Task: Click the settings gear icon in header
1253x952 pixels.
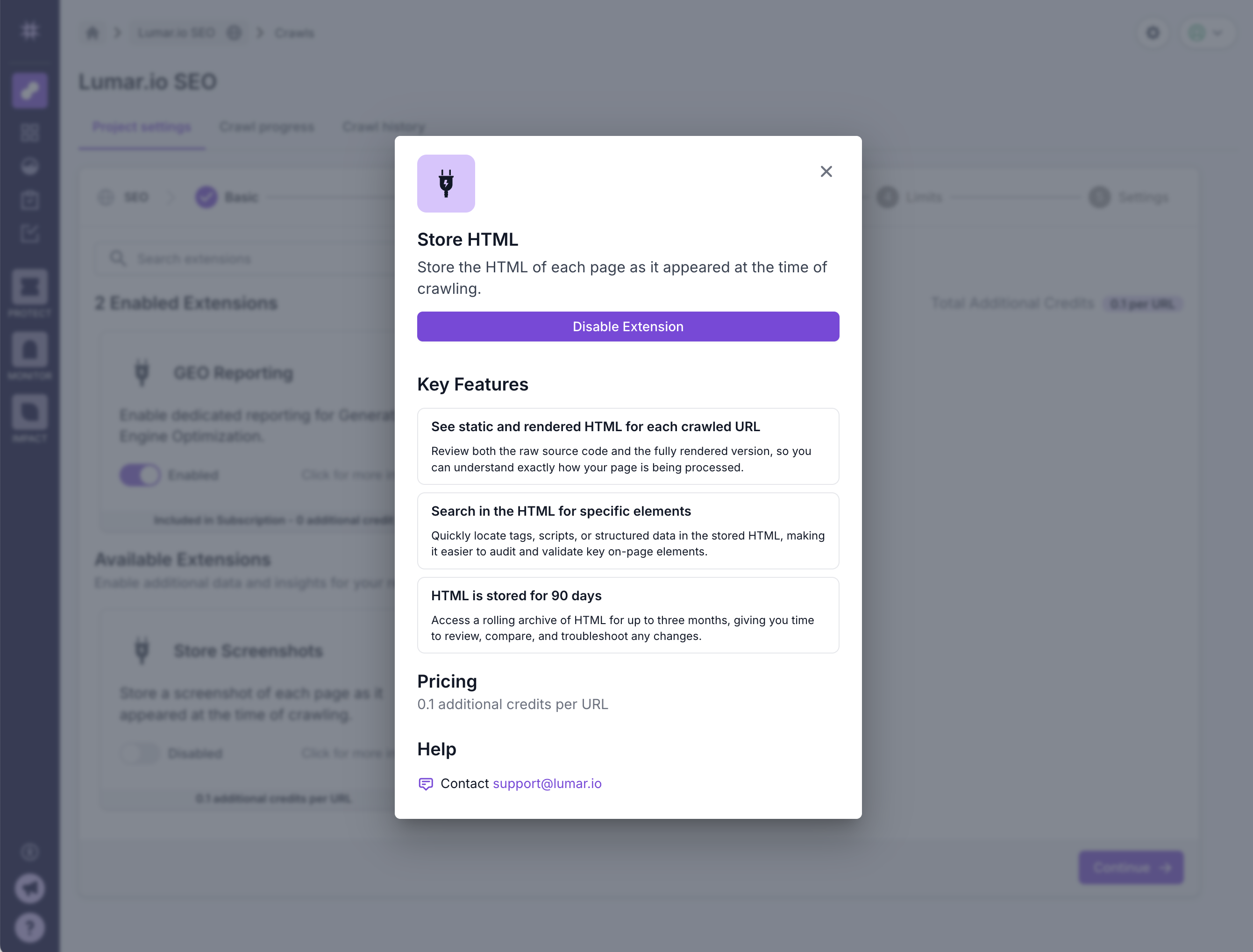Action: tap(1153, 33)
